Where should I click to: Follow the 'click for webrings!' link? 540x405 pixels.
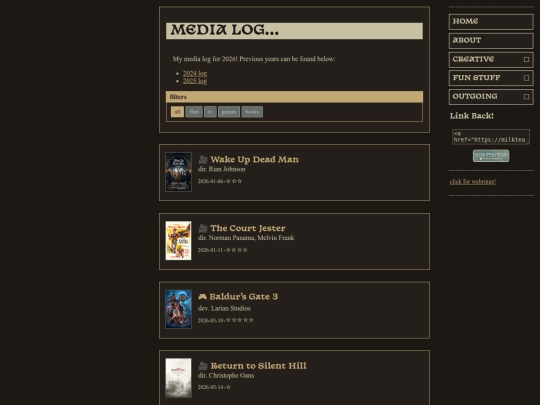click(x=472, y=181)
